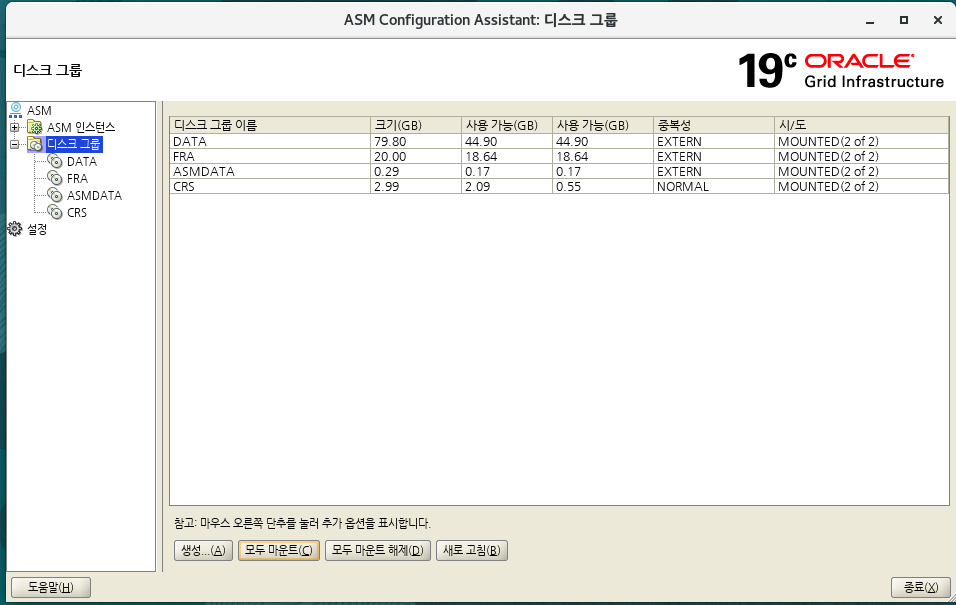
Task: Click the 생성...(A) button
Action: coord(203,550)
